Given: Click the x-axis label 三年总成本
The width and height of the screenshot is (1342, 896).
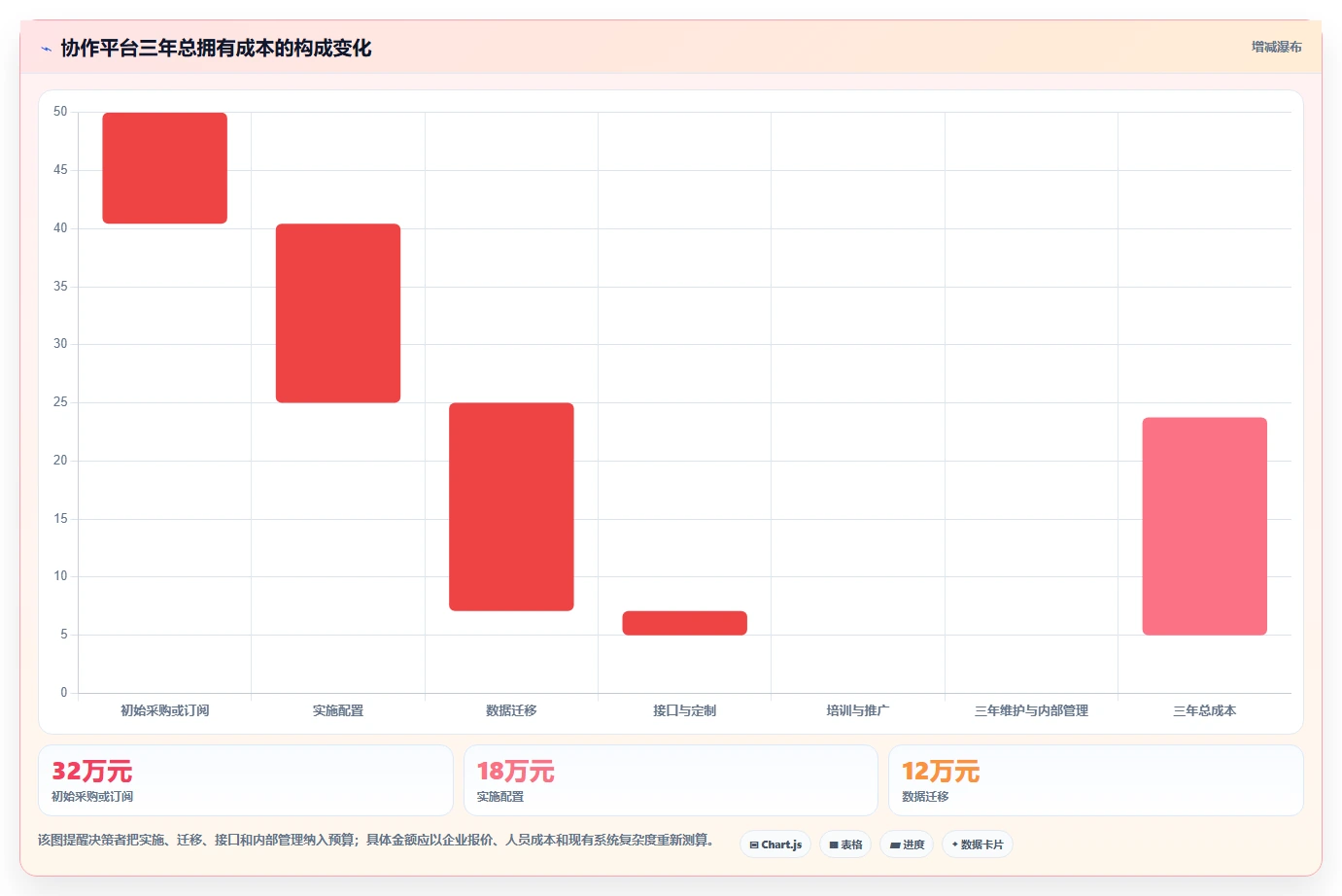Looking at the screenshot, I should [1205, 710].
